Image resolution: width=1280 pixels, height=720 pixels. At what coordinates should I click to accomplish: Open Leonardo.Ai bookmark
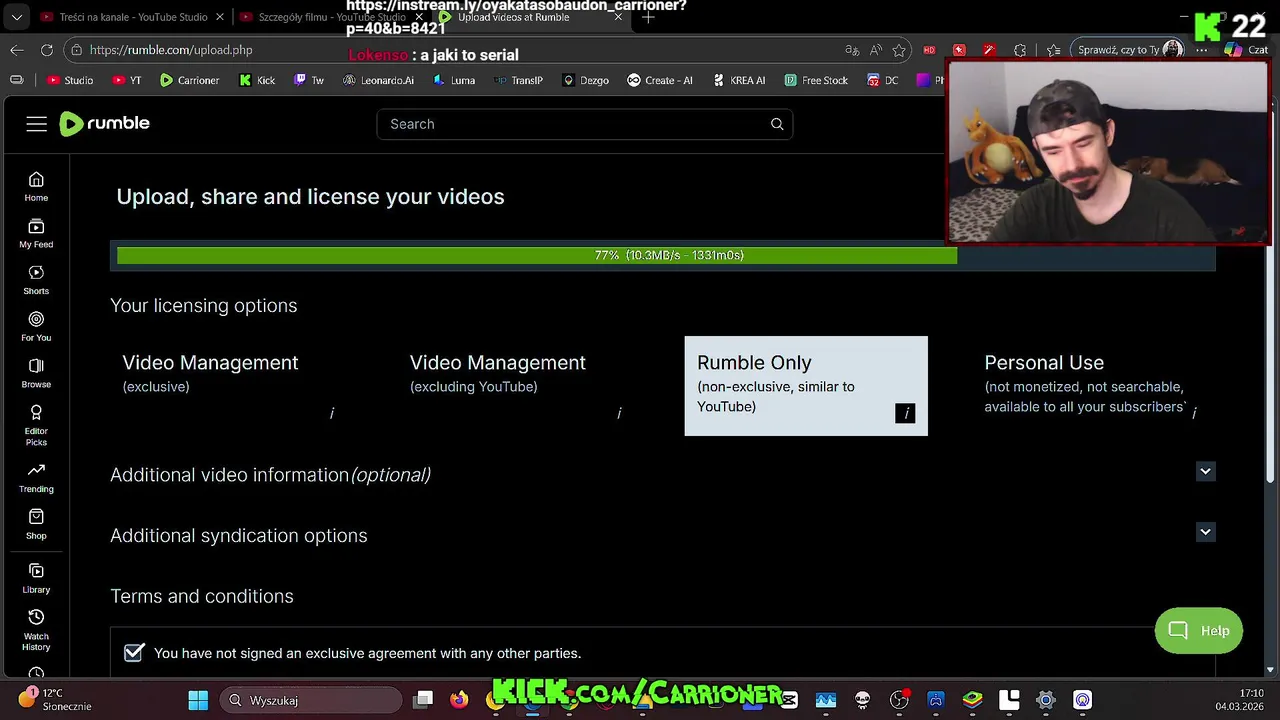click(378, 80)
